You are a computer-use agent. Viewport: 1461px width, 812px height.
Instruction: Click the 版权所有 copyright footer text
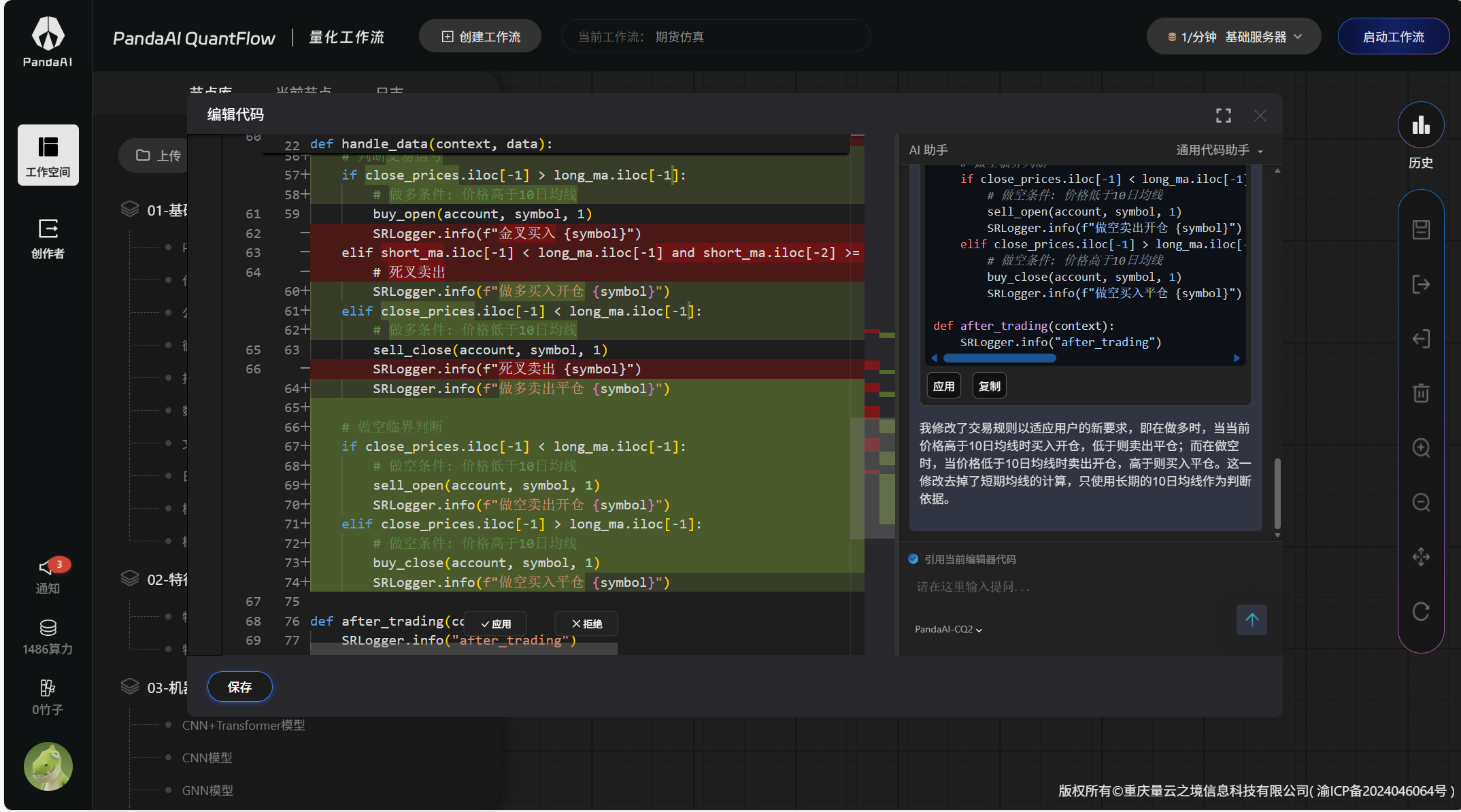[x=1256, y=791]
